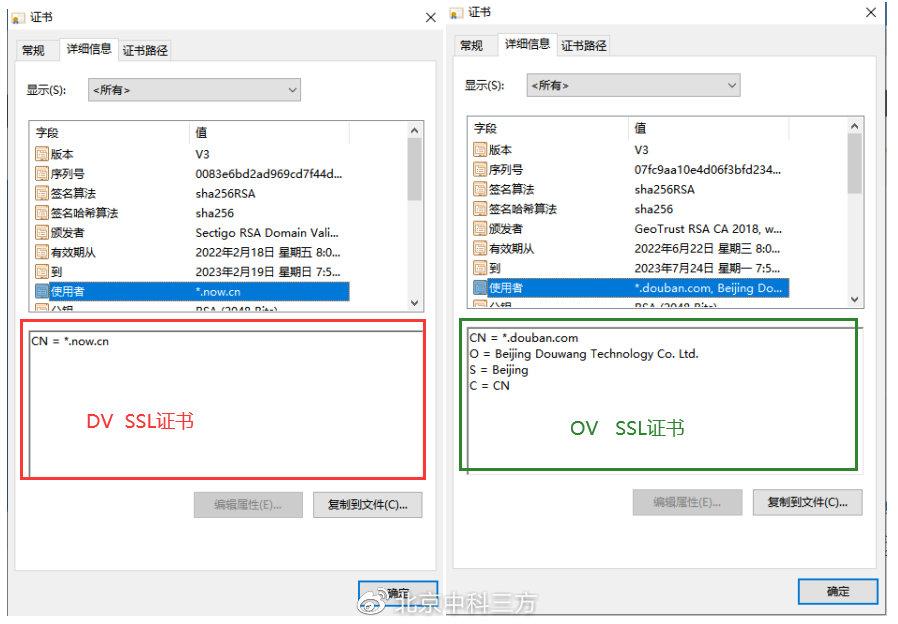Click CN = *.douban.com line in right details box
This screenshot has width=898, height=624.
tap(524, 338)
